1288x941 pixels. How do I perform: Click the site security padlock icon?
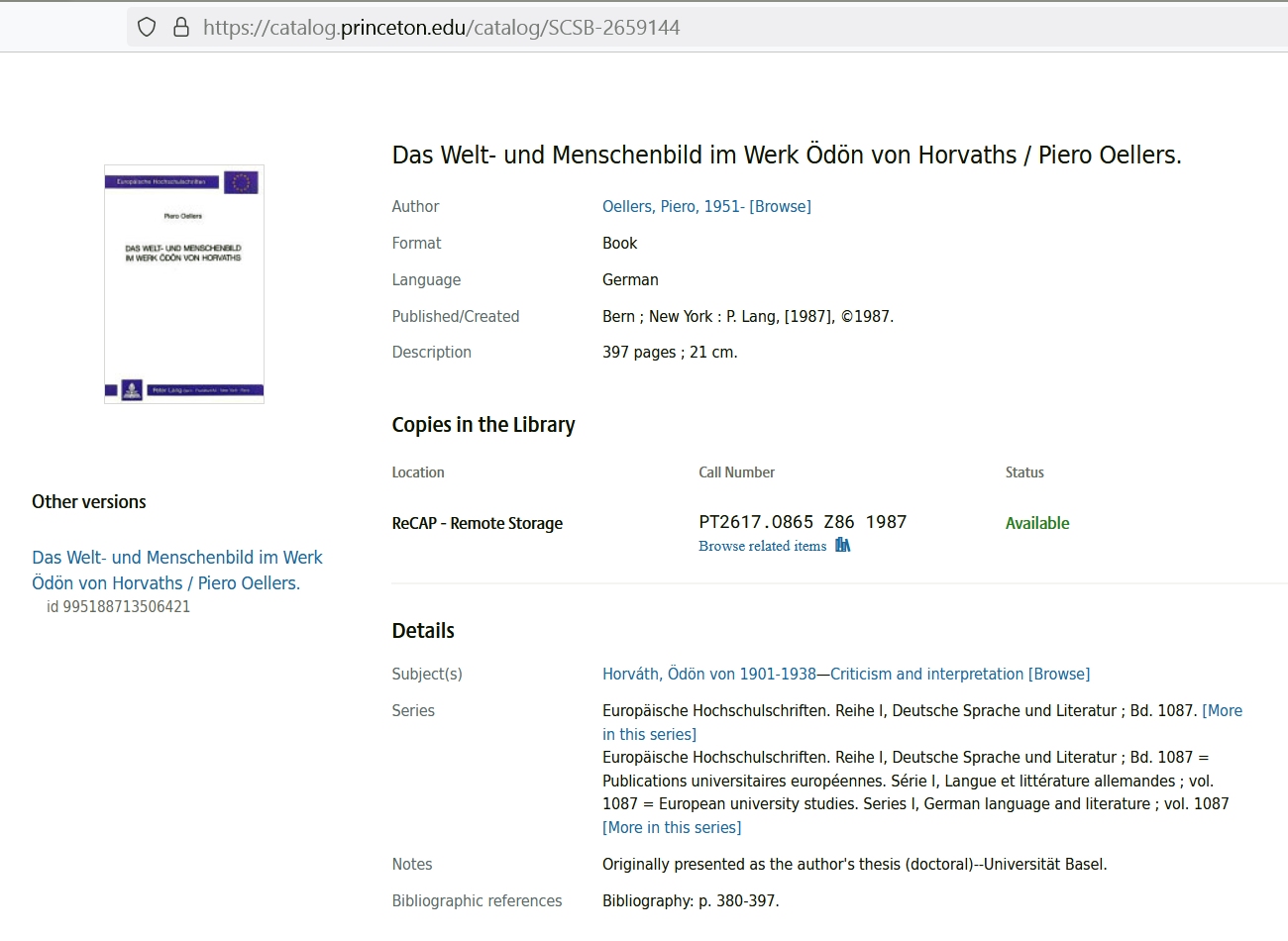pyautogui.click(x=181, y=27)
